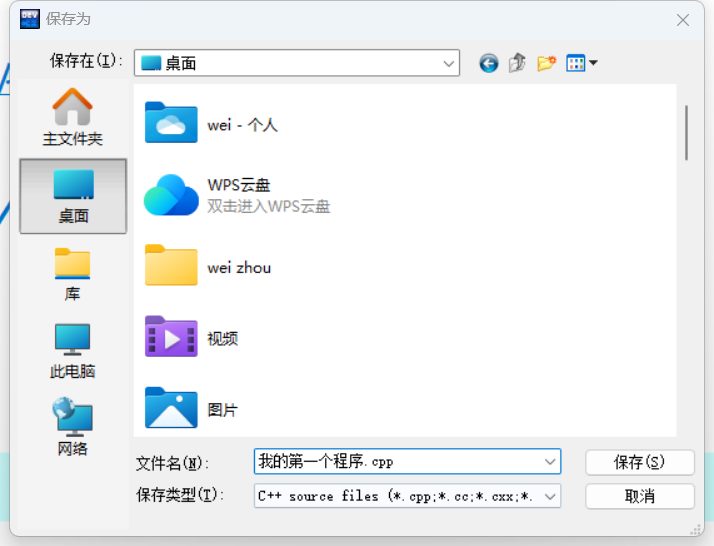Create a new folder
714x546 pixels.
click(x=546, y=63)
